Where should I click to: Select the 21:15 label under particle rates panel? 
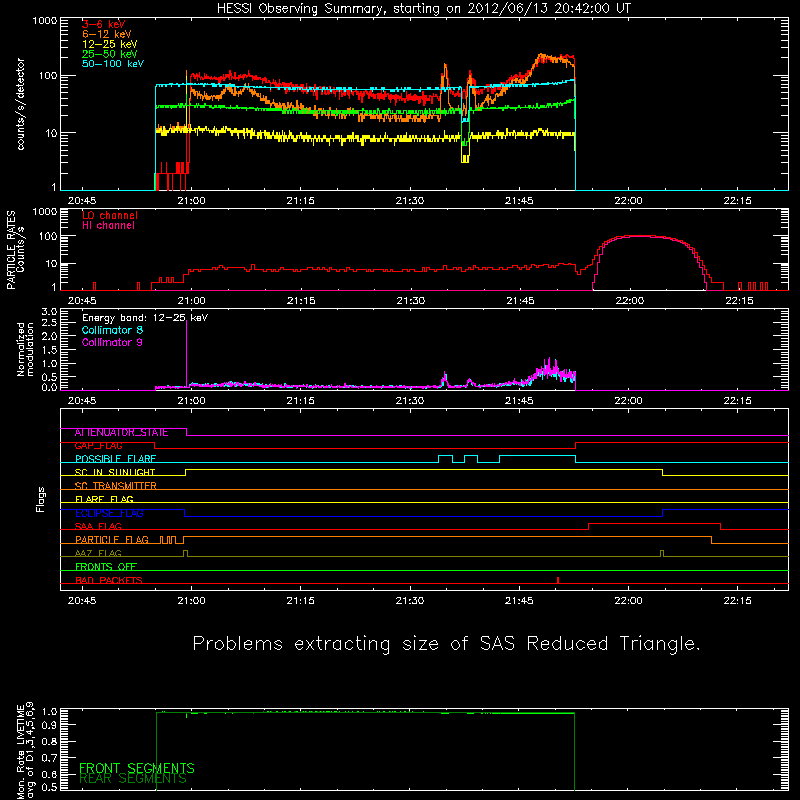pos(301,301)
